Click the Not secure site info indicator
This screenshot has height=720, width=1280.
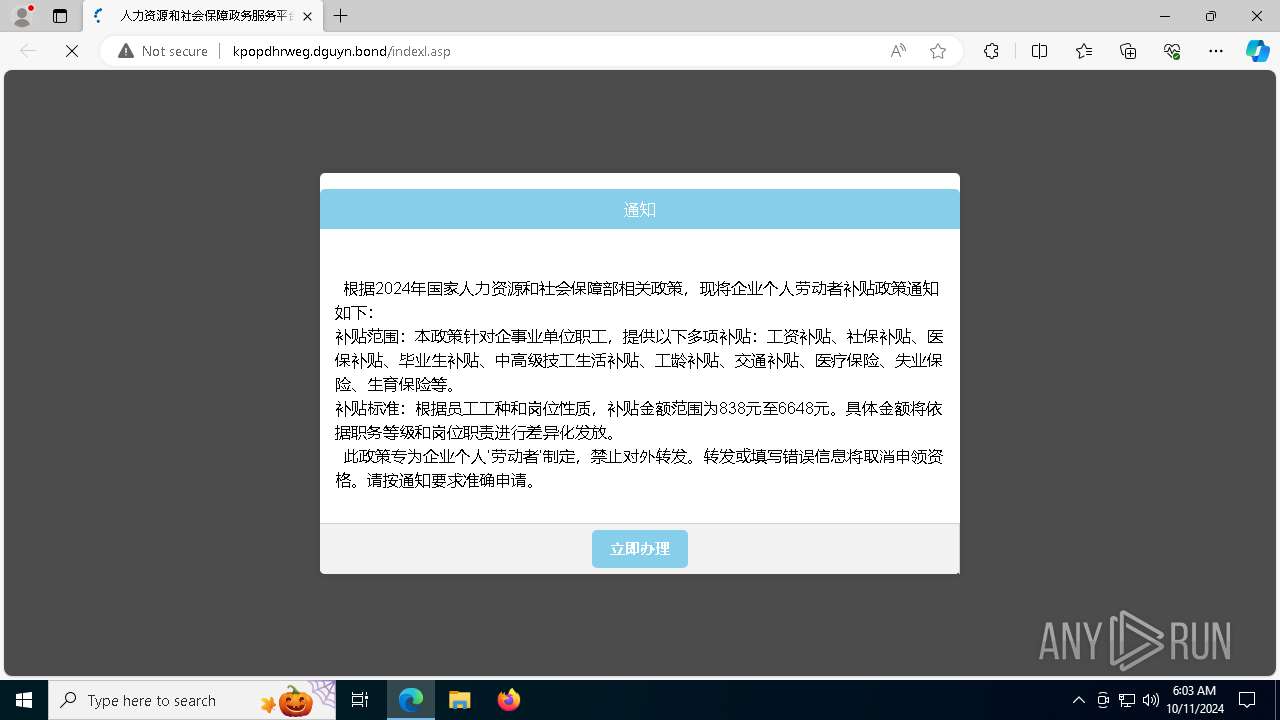[x=163, y=51]
